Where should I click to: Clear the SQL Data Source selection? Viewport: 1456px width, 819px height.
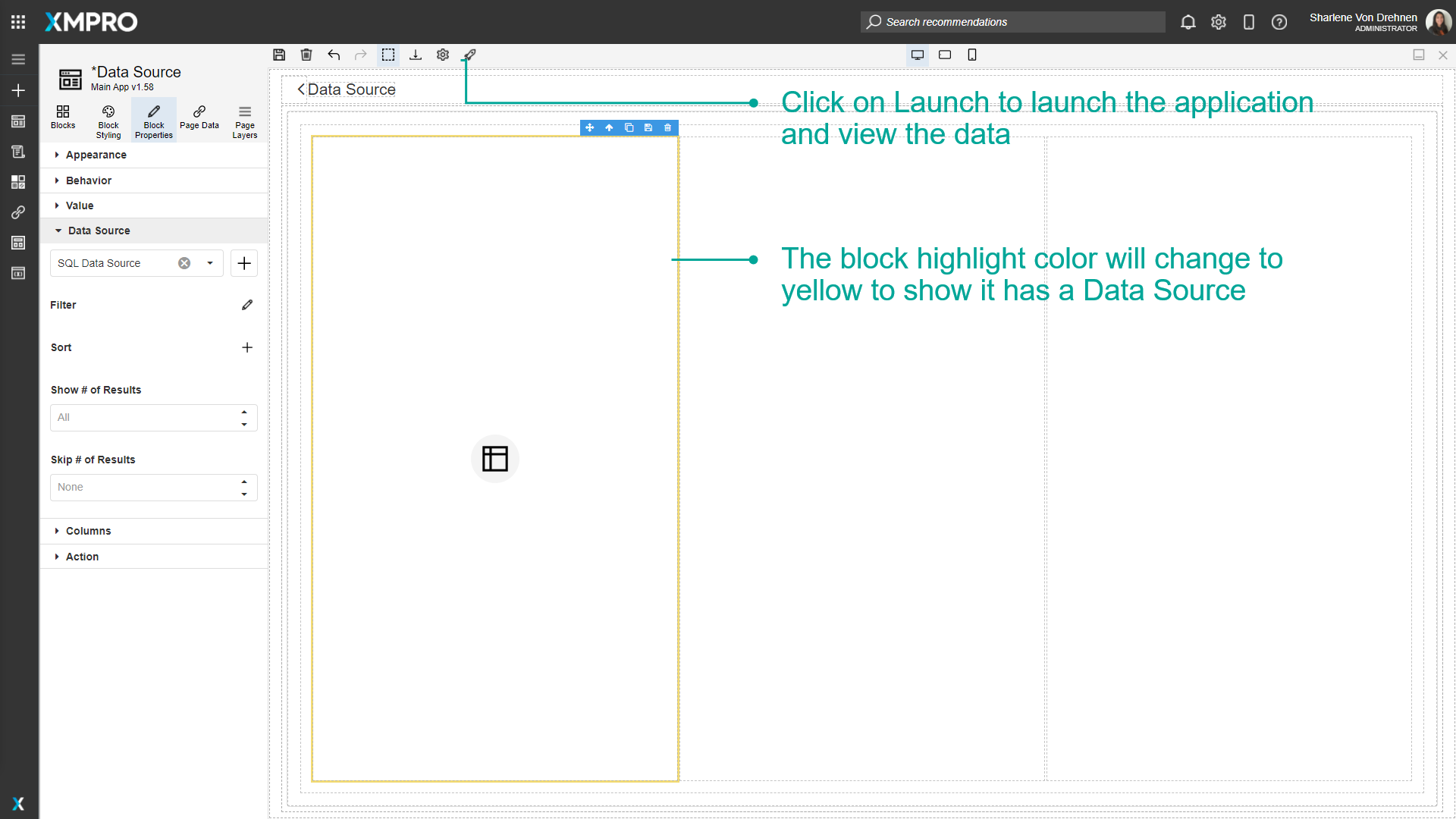click(184, 263)
